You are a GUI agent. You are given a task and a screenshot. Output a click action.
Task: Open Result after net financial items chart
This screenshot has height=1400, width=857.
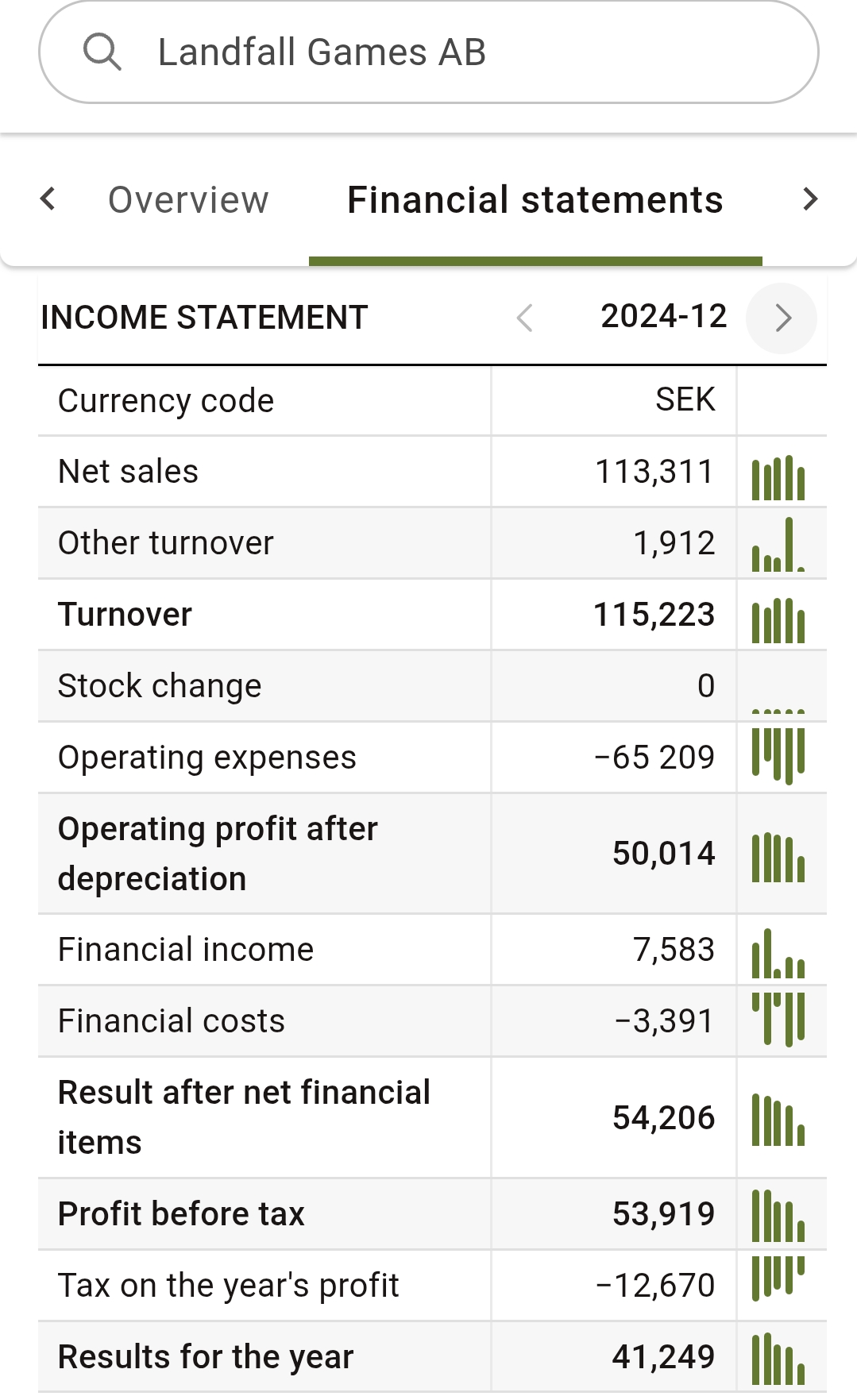click(778, 1120)
